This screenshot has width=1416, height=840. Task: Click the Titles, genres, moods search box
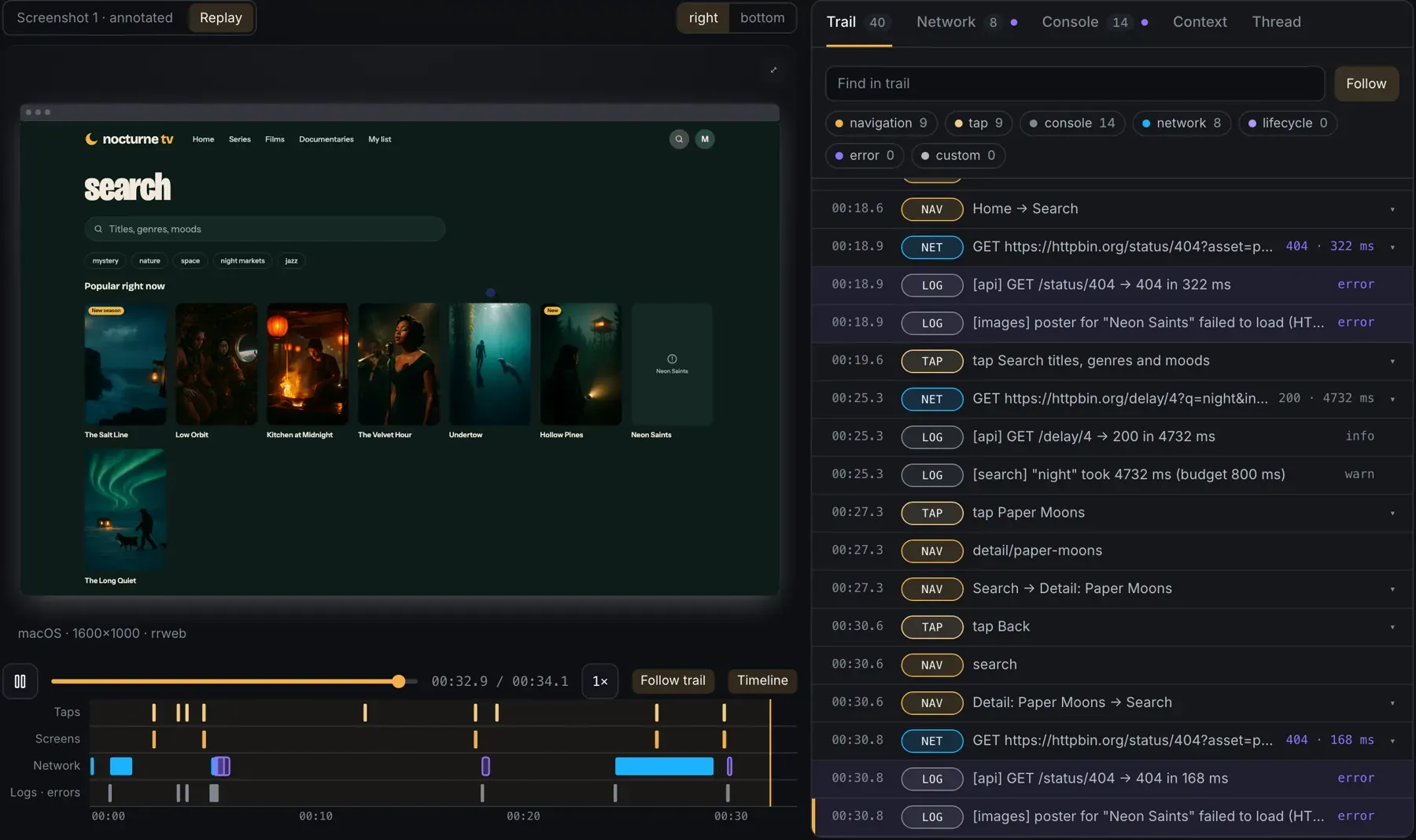click(x=265, y=230)
